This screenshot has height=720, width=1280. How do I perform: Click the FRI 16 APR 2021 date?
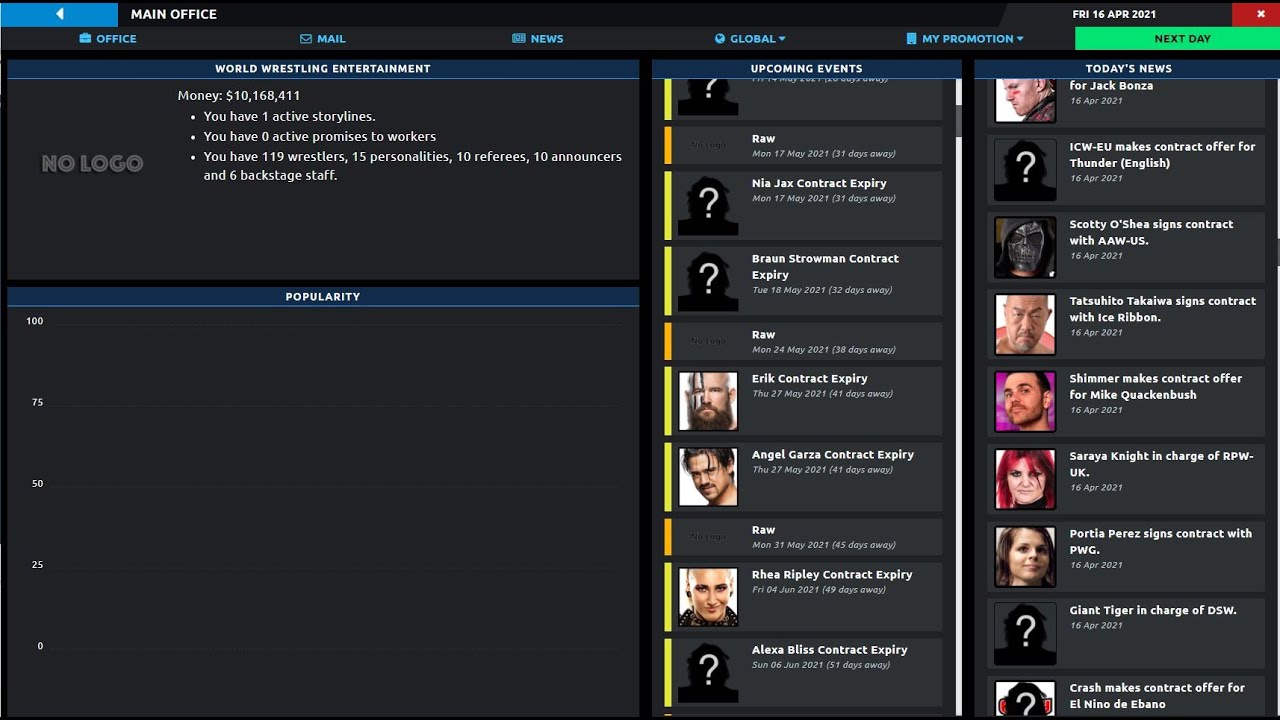[x=1114, y=14]
